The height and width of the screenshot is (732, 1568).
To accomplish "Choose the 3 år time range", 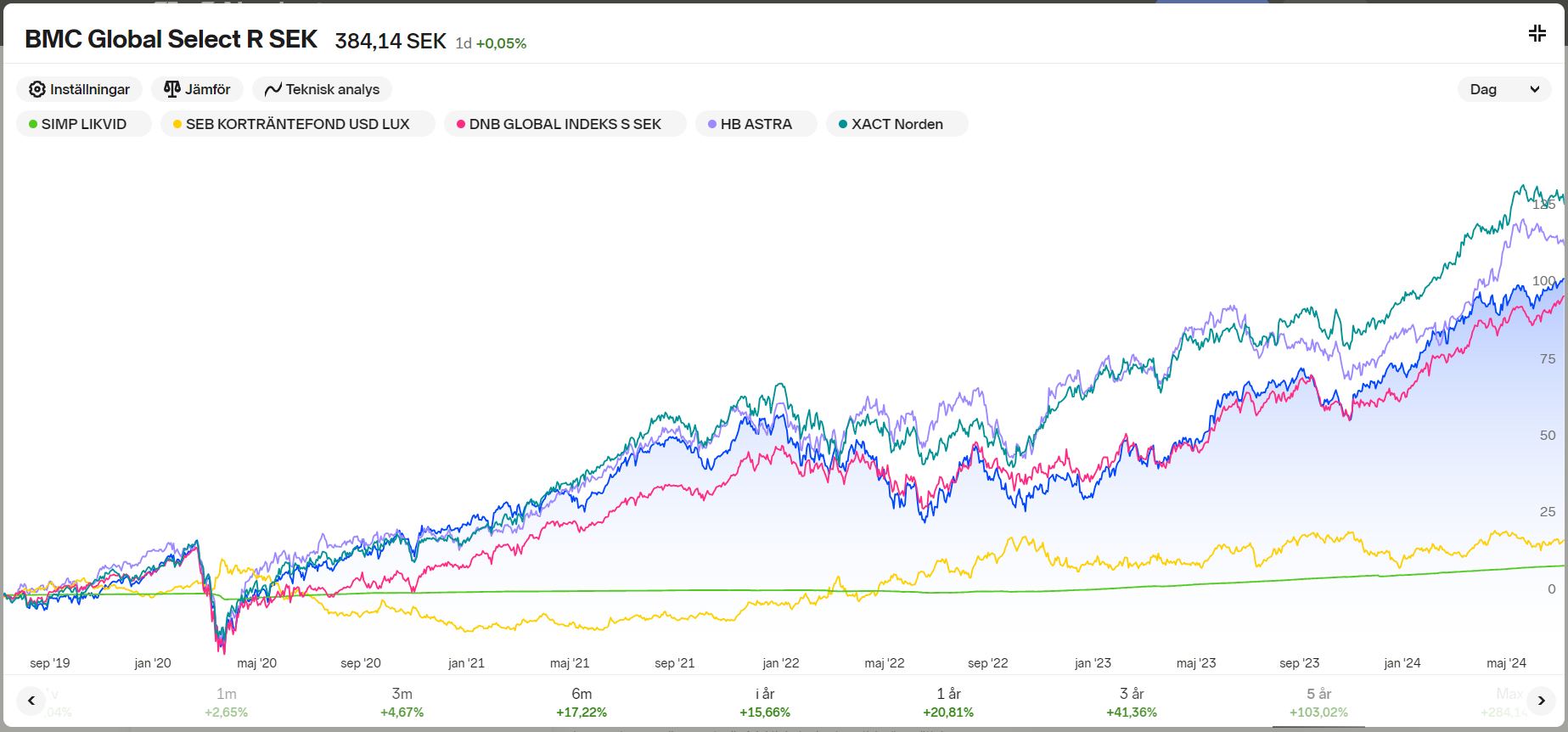I will [x=1132, y=702].
